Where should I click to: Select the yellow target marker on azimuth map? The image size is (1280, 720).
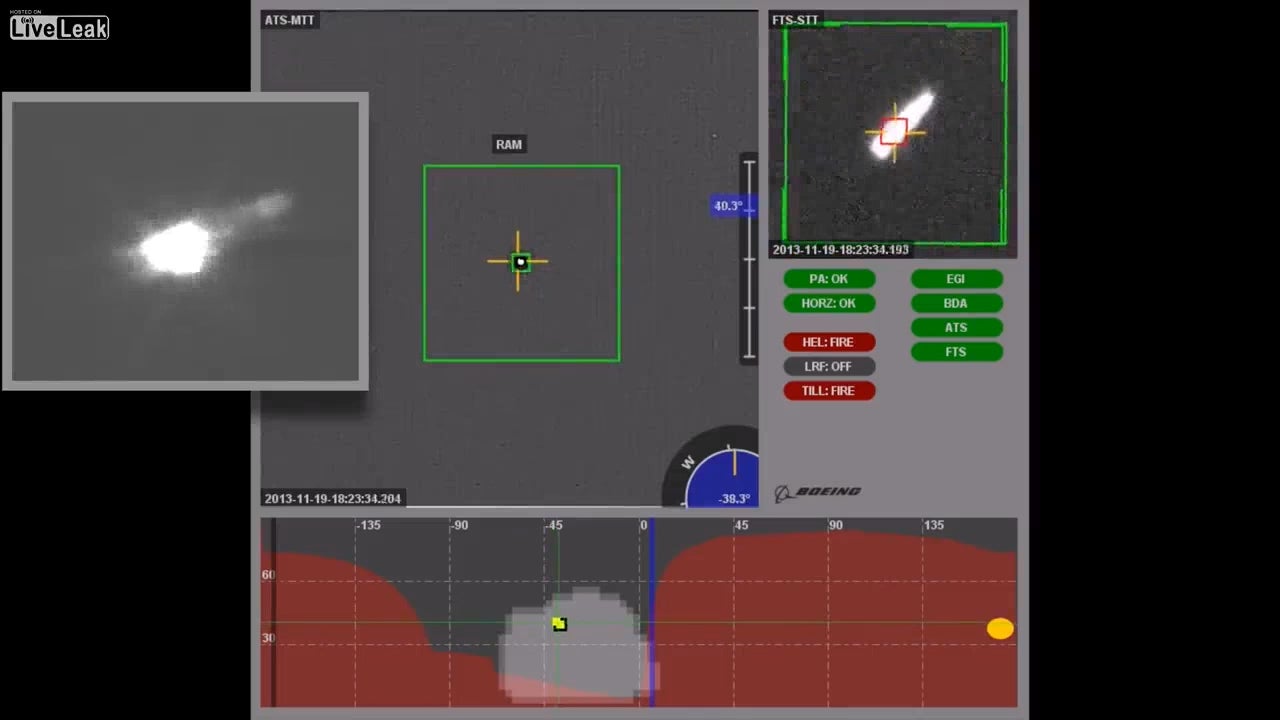pyautogui.click(x=559, y=624)
